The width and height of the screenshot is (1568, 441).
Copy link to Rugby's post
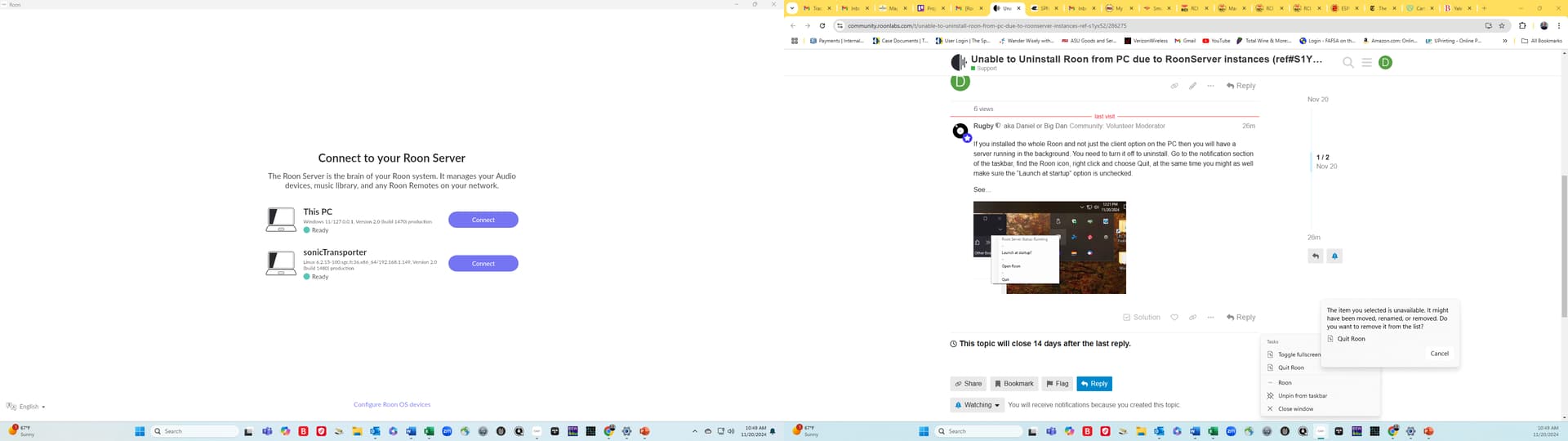(x=1192, y=317)
